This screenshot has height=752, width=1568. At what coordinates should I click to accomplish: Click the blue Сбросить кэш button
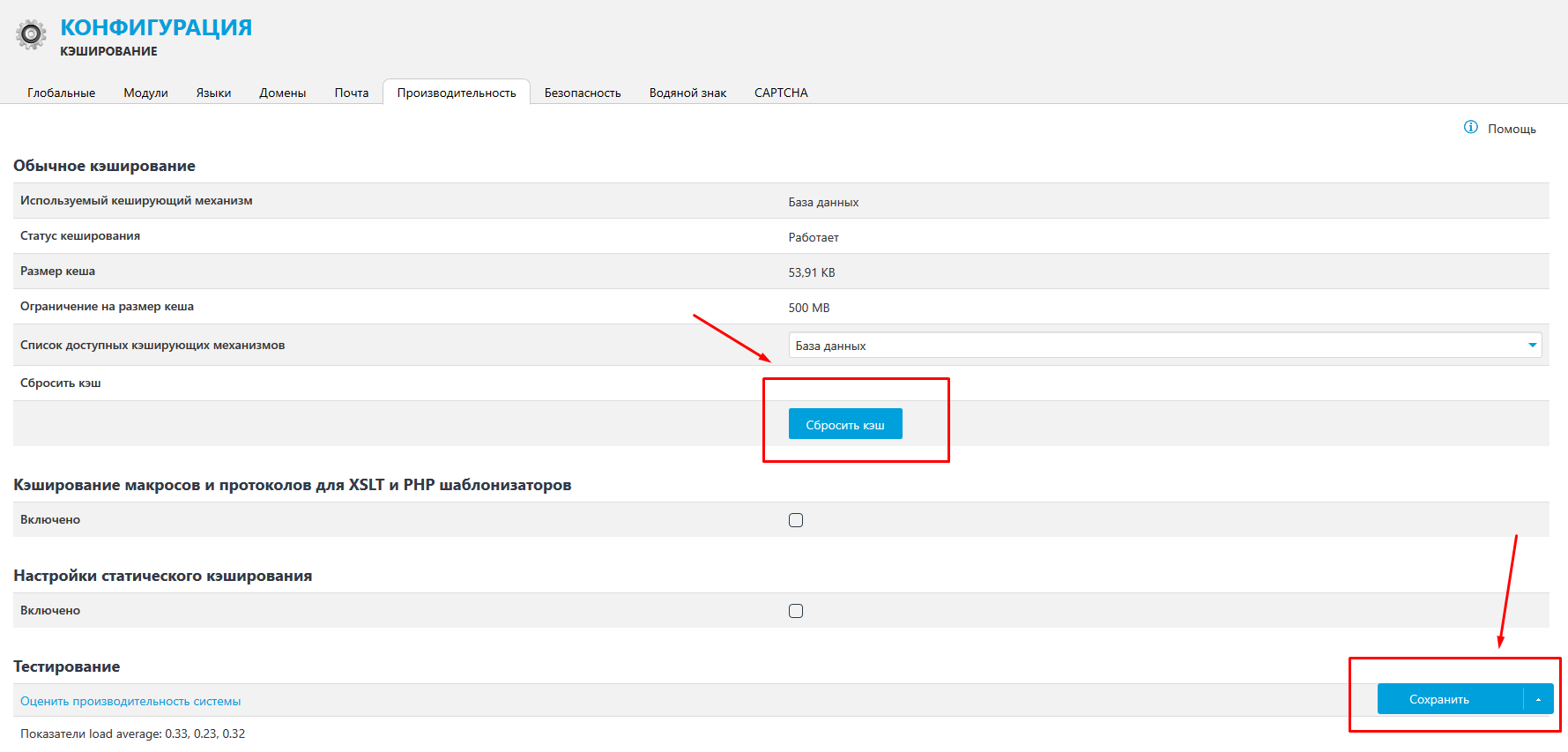click(845, 424)
